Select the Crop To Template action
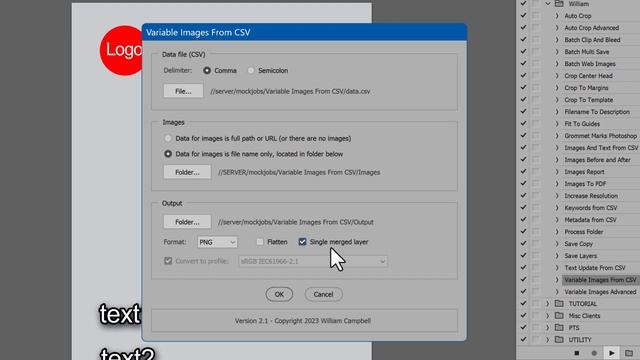The image size is (640, 360). 589,100
